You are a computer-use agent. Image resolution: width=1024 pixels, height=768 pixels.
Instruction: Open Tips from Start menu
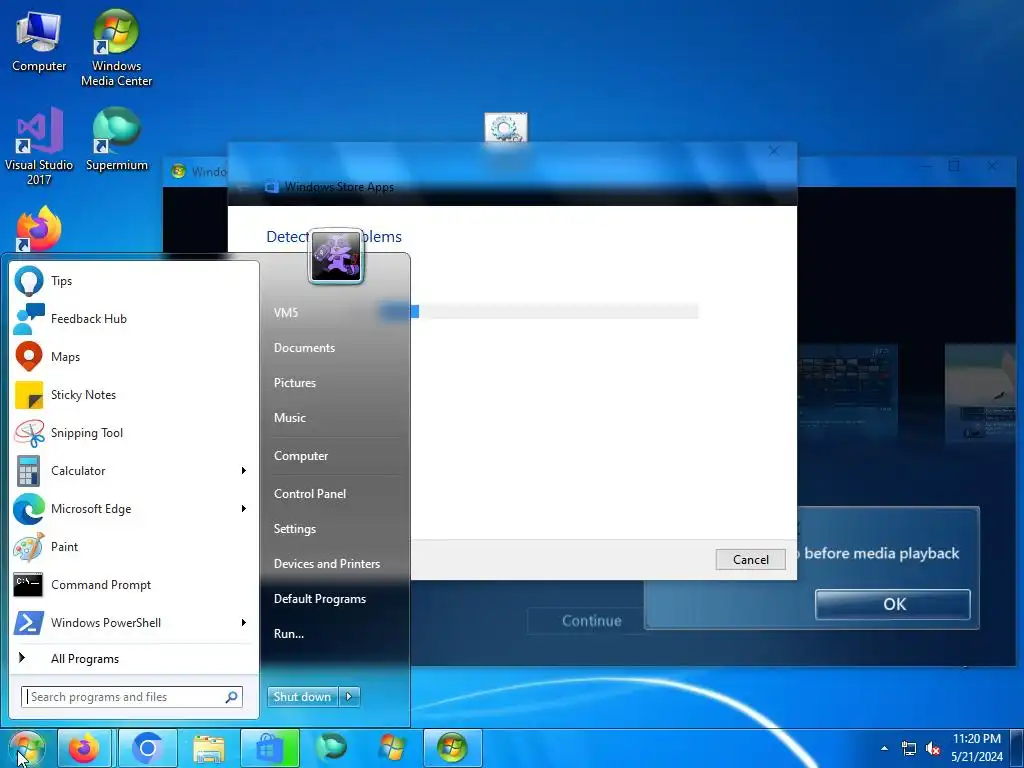pos(134,281)
